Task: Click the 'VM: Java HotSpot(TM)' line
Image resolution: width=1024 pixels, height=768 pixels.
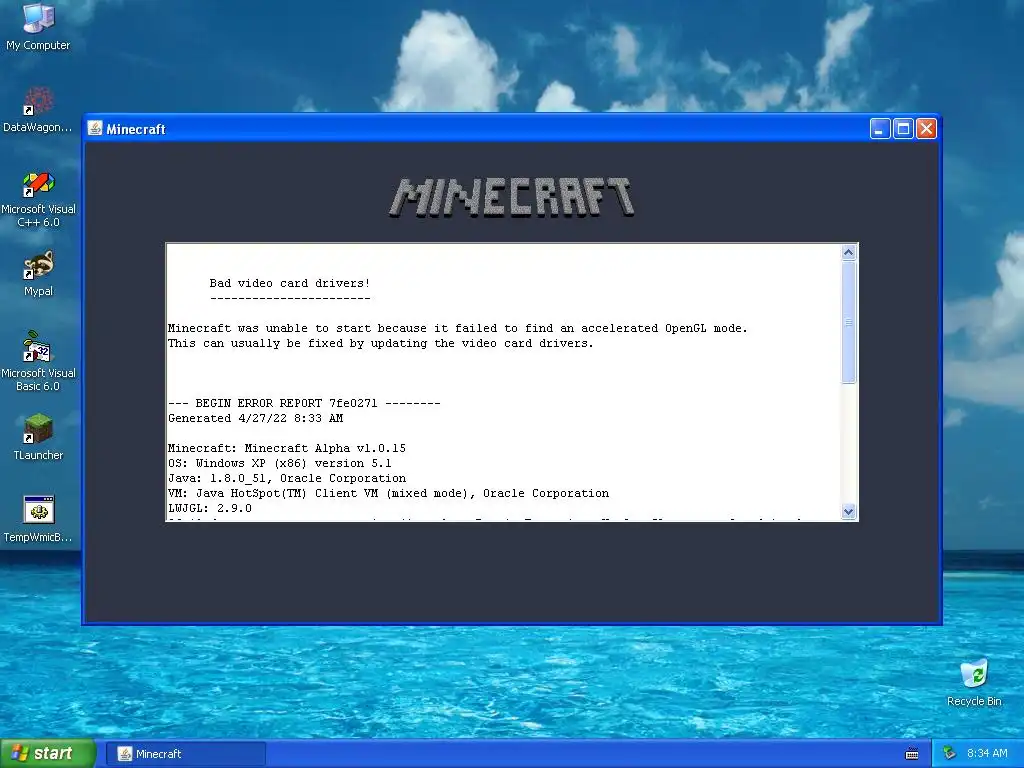Action: pyautogui.click(x=389, y=494)
